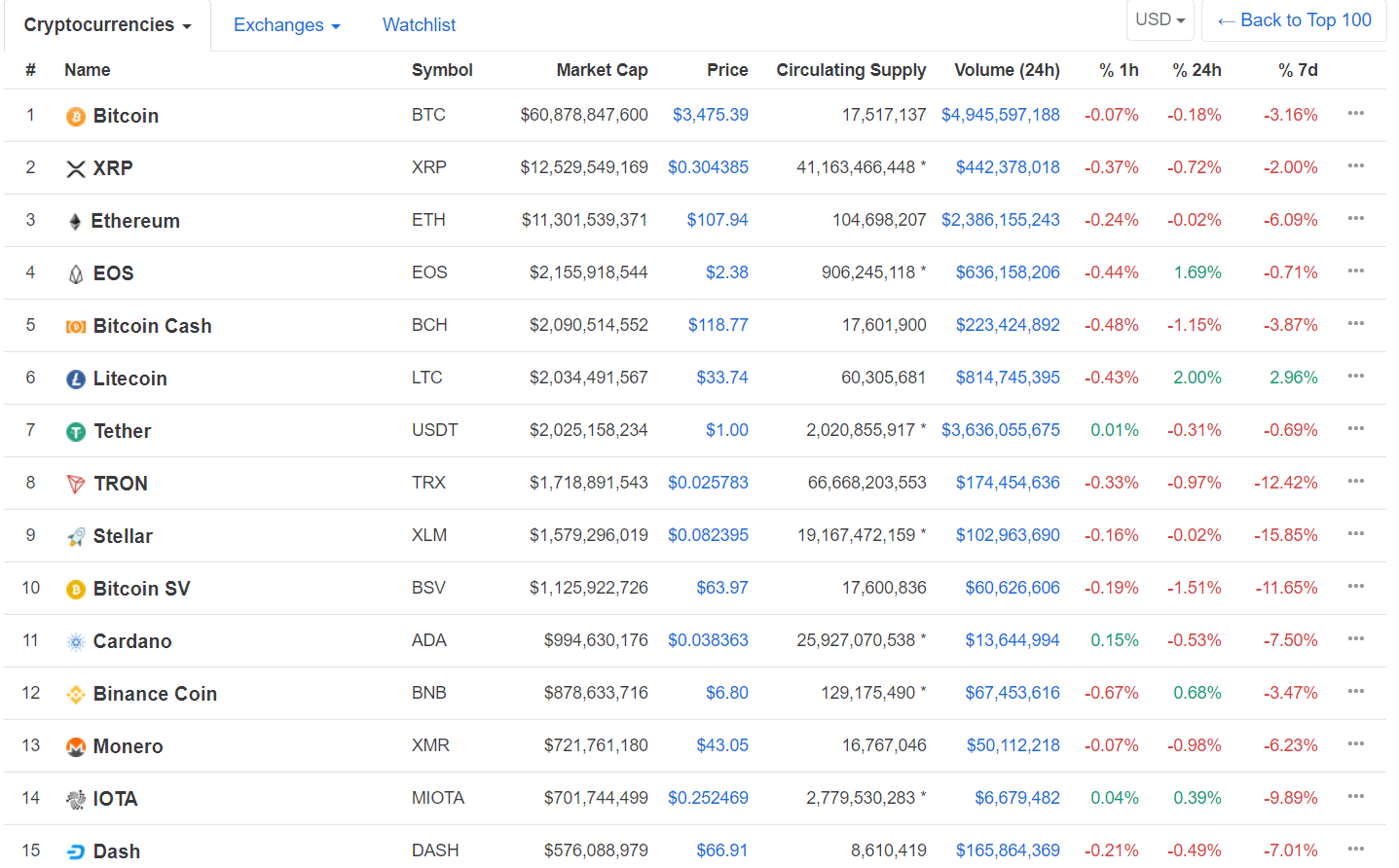1399x868 pixels.
Task: Open the Exchanges dropdown menu
Action: click(x=286, y=25)
